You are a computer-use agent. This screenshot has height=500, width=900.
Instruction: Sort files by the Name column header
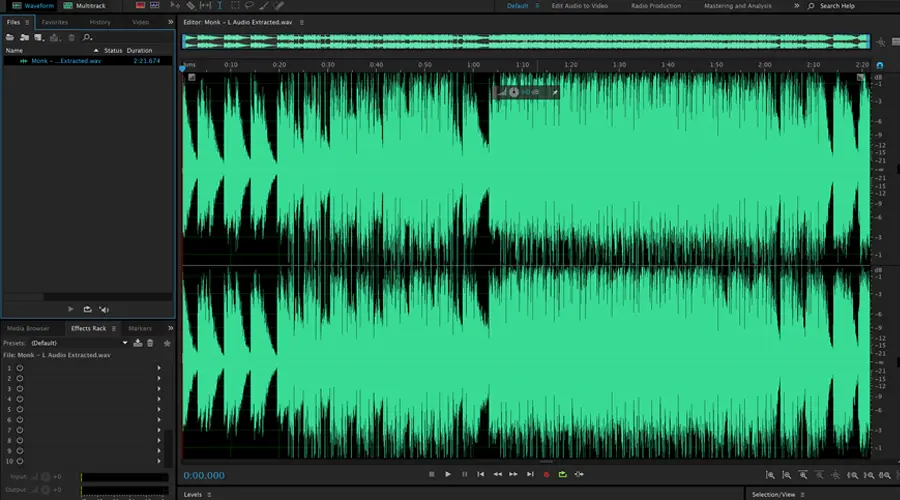pos(14,51)
